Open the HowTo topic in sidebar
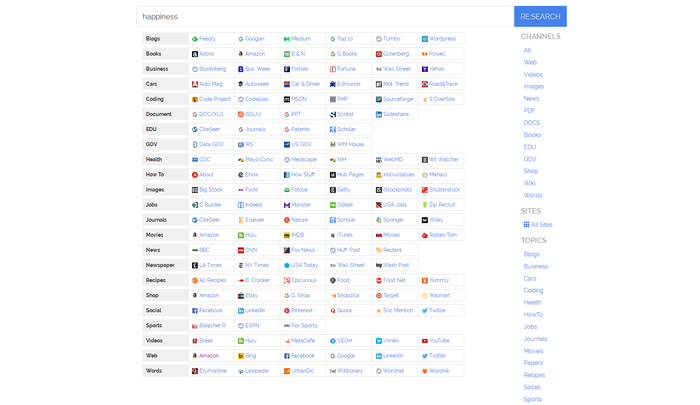Screen dimensions: 700x405 click(x=533, y=315)
